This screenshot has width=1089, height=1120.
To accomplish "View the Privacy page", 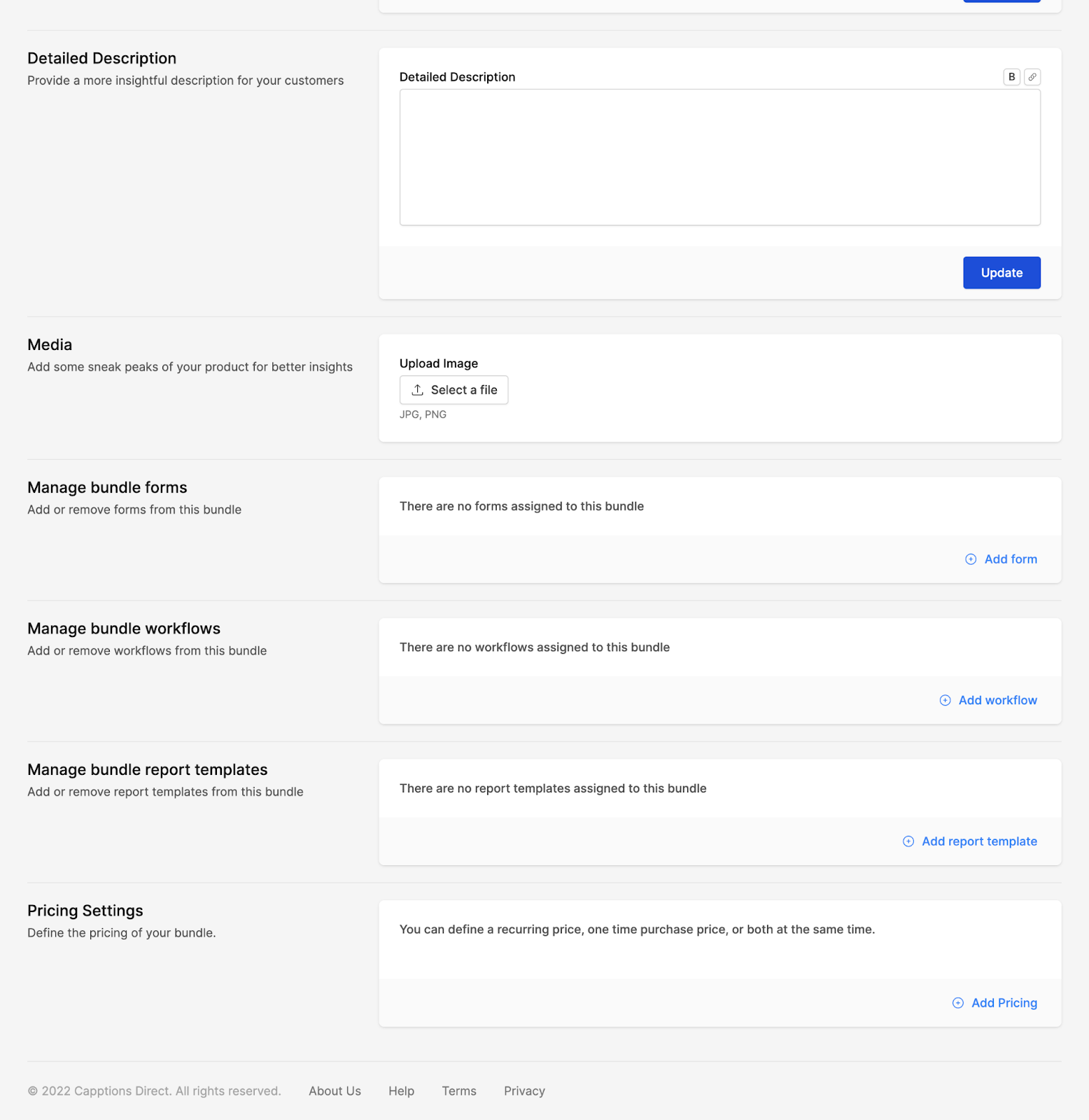I will pos(524,1091).
